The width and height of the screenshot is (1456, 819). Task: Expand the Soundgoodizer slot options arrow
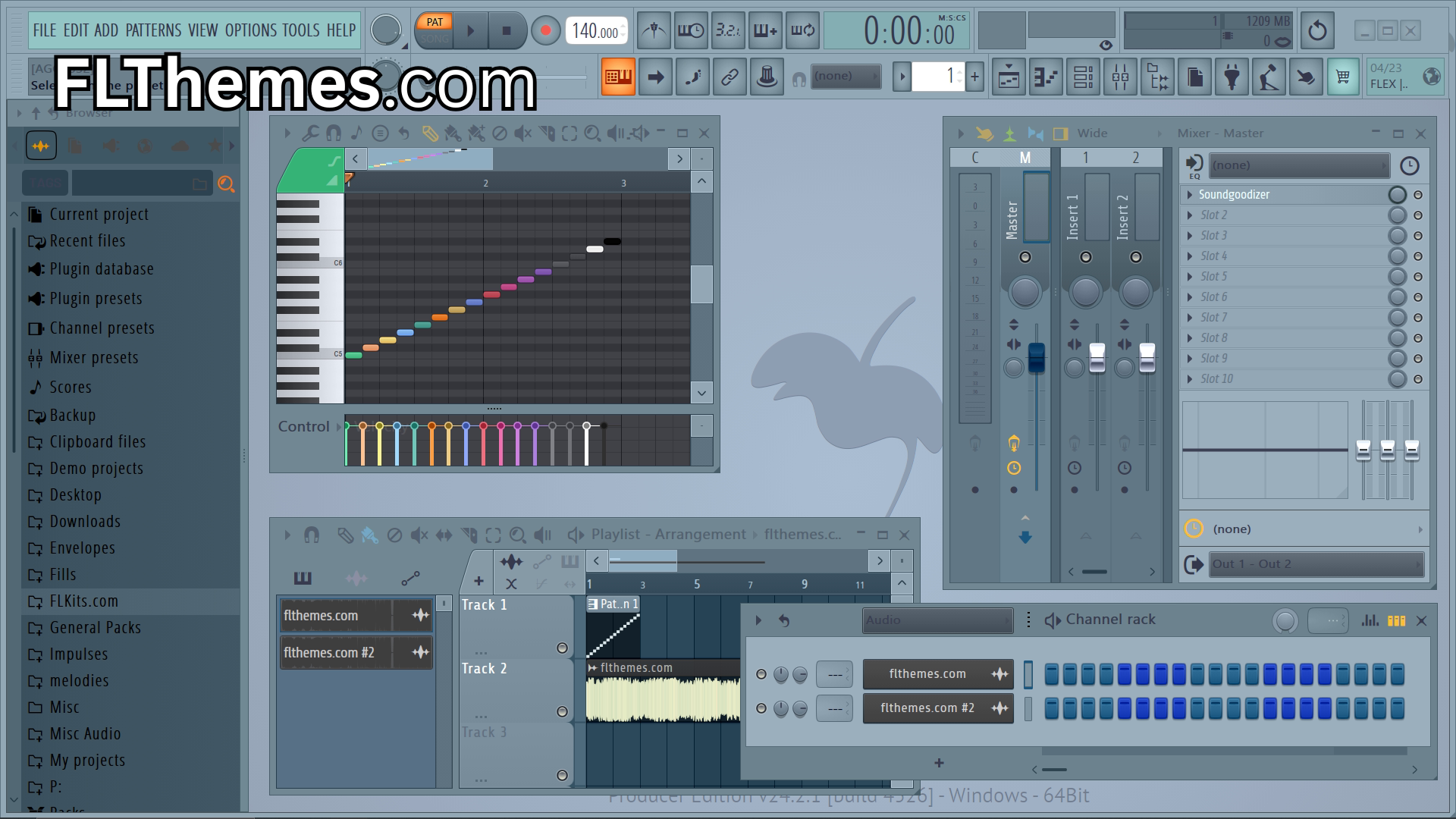coord(1190,195)
